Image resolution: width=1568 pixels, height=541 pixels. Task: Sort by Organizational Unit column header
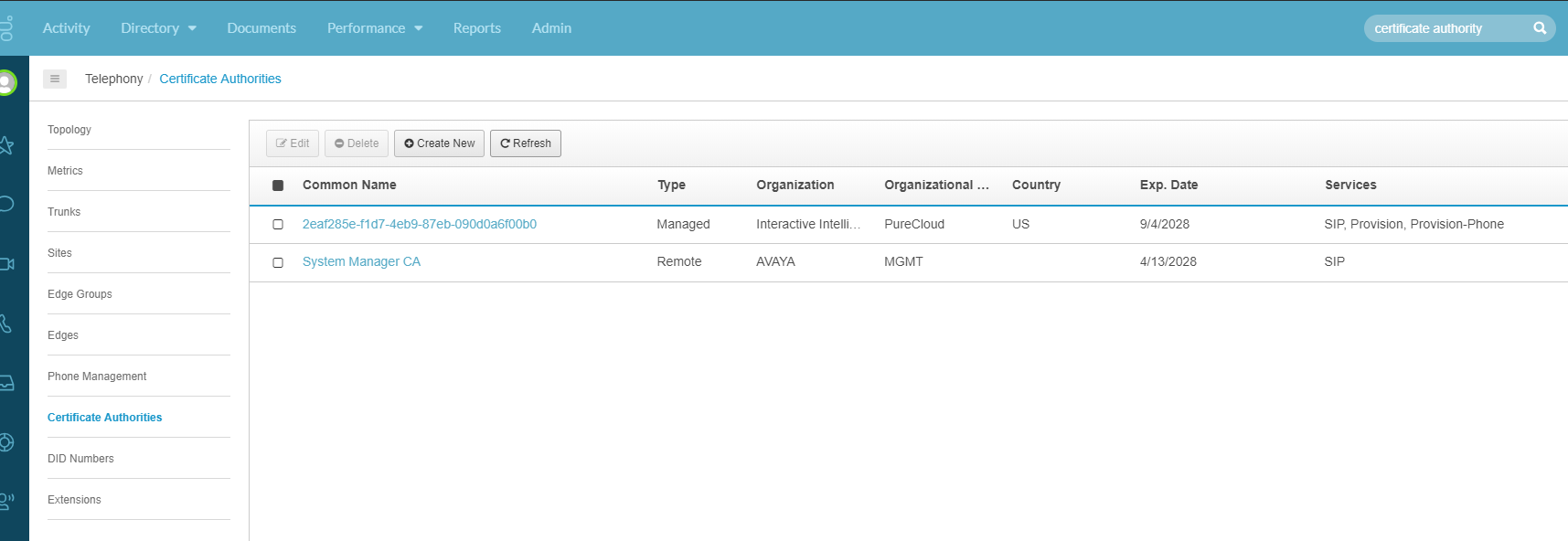click(x=936, y=185)
